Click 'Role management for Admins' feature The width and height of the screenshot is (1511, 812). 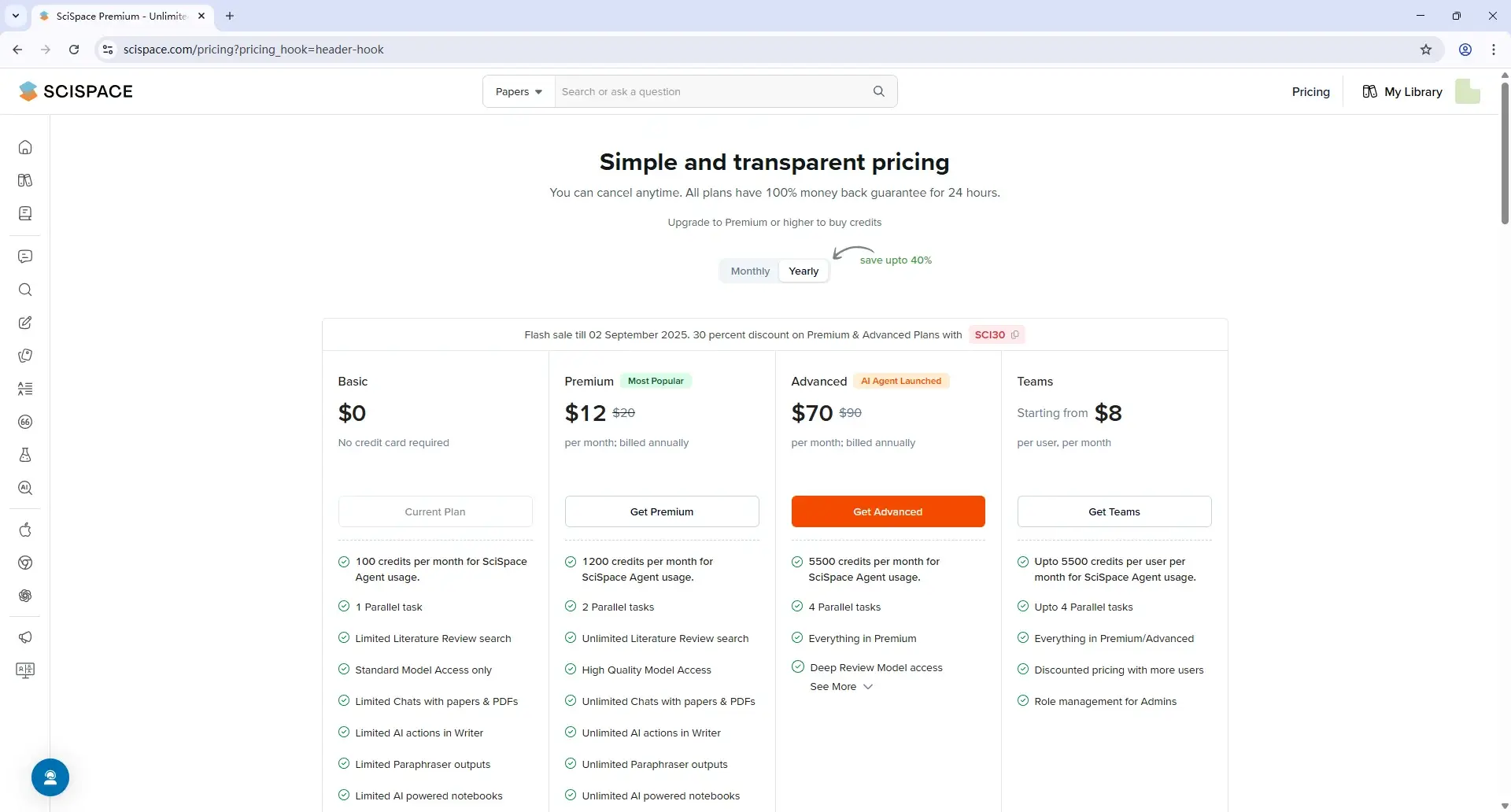[x=1105, y=701]
